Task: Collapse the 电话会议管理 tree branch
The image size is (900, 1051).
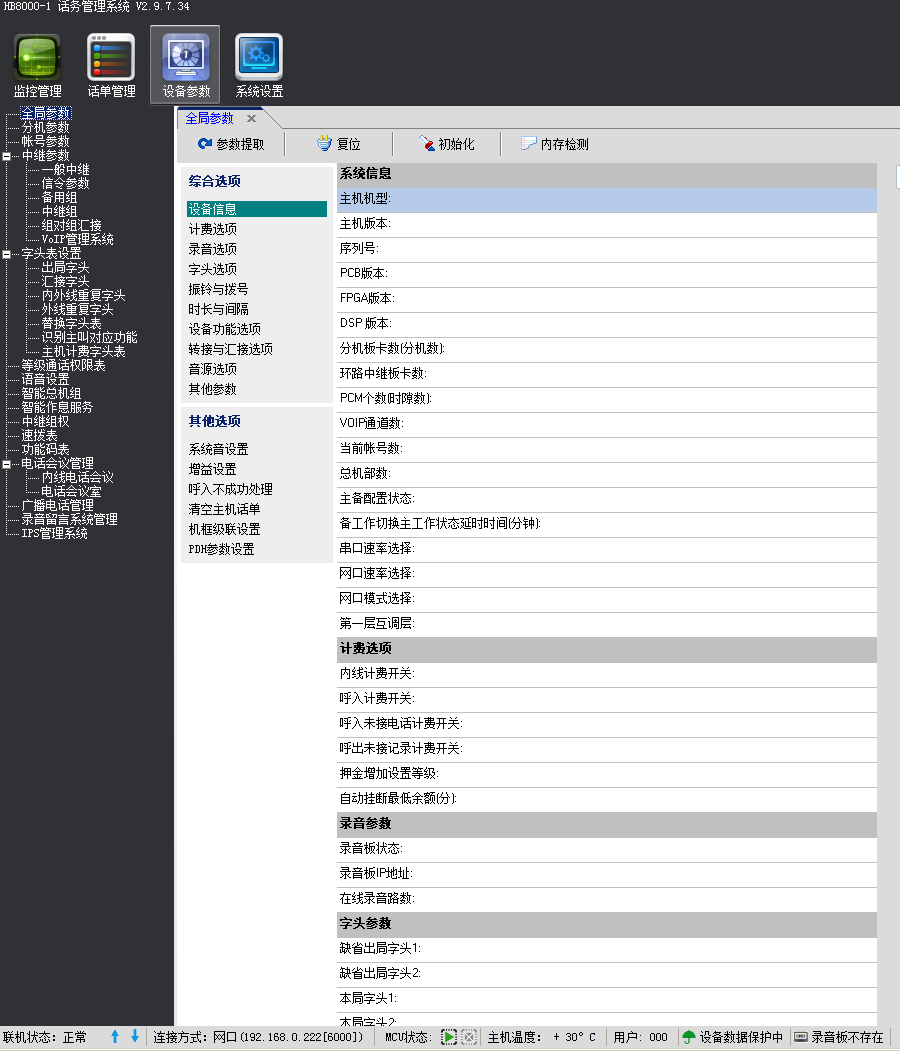Action: pos(7,462)
